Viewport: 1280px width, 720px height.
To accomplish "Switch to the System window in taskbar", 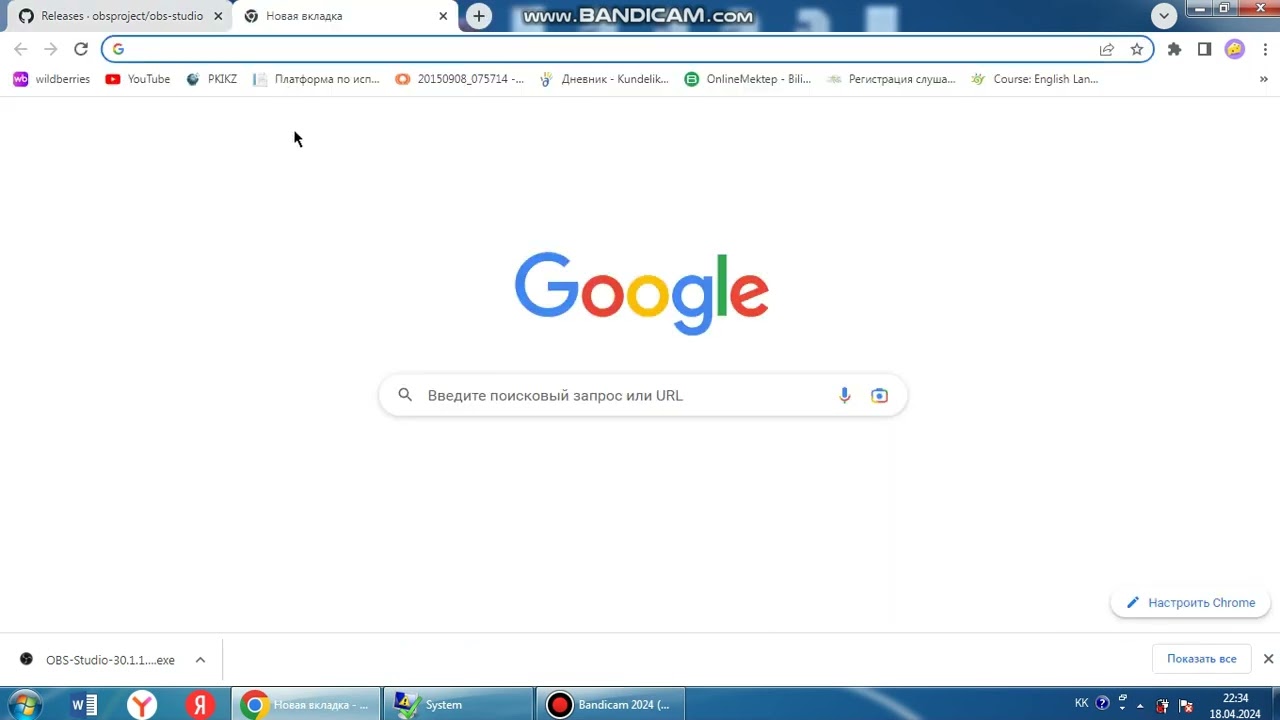I will click(x=458, y=704).
